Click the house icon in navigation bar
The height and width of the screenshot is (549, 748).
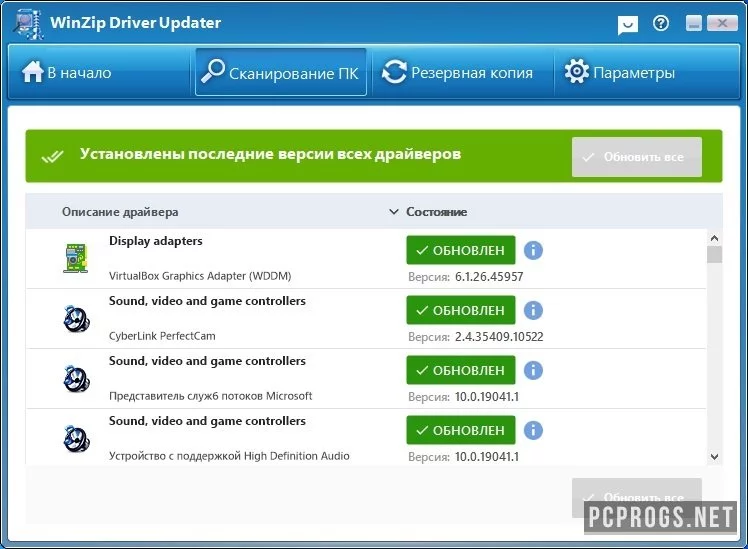[32, 72]
